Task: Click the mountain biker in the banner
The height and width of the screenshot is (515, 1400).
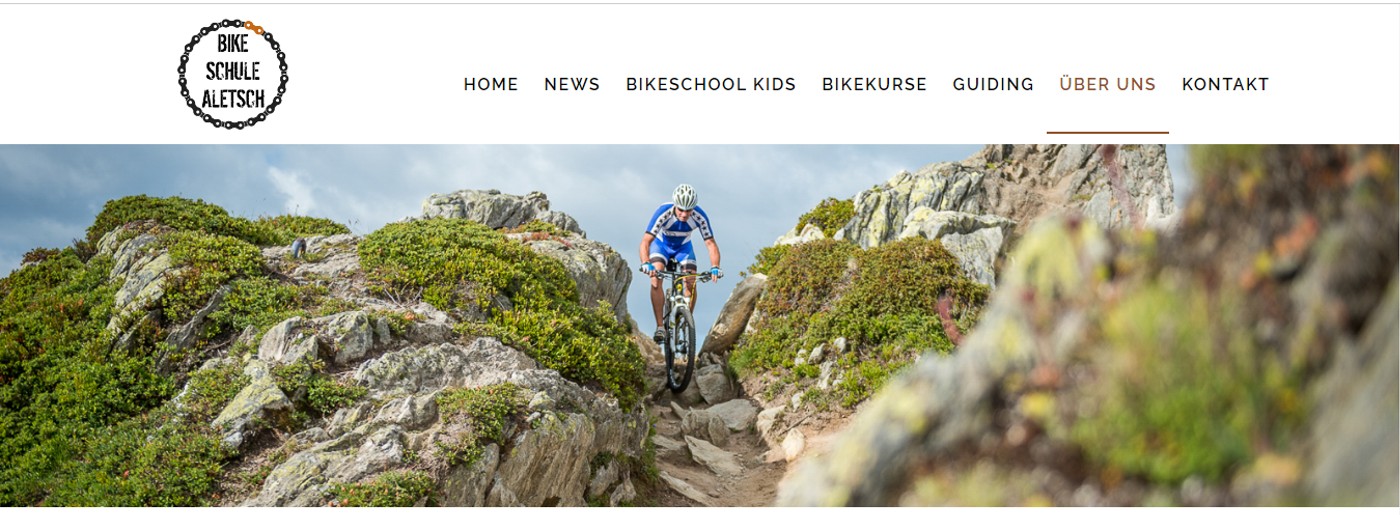Action: coord(680,287)
